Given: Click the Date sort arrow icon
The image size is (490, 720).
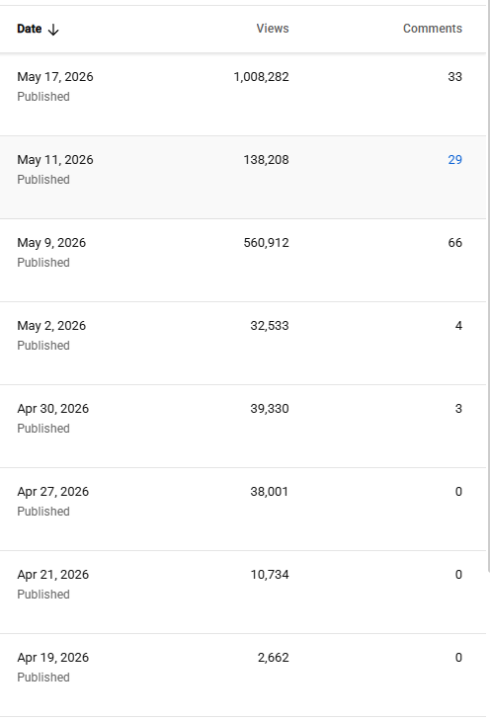Looking at the screenshot, I should 53,29.
